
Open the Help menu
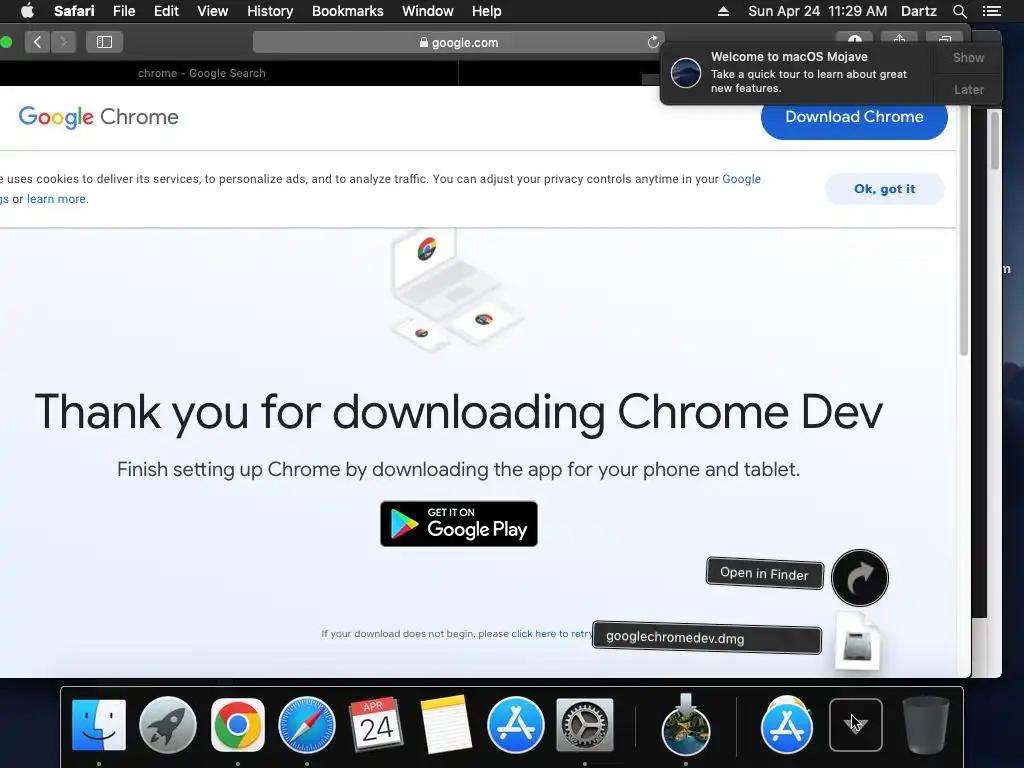coord(487,11)
